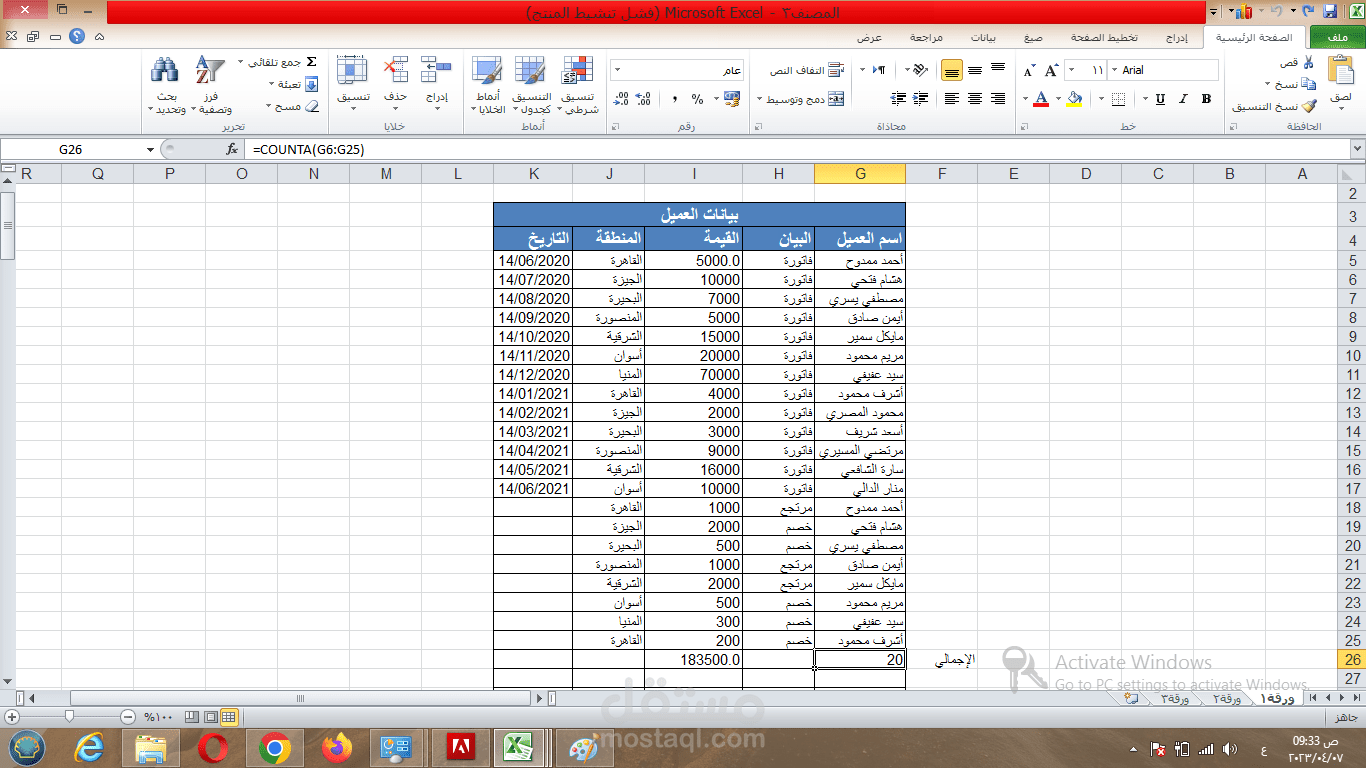The width and height of the screenshot is (1366, 768).
Task: Click the zoom out minus button
Action: [x=127, y=717]
